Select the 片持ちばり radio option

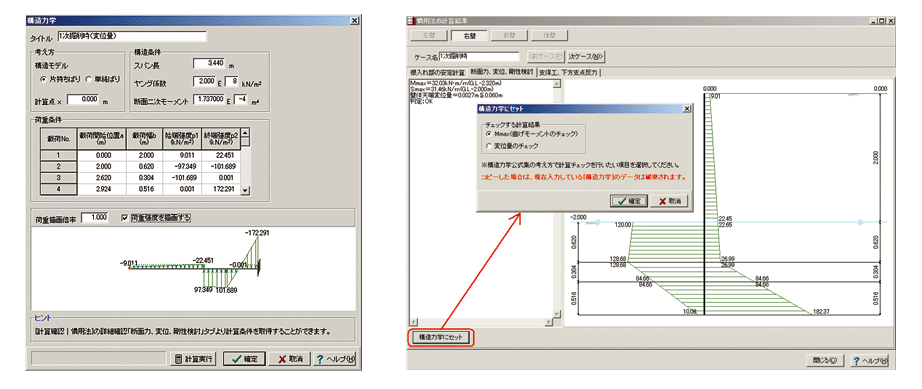tap(61, 79)
